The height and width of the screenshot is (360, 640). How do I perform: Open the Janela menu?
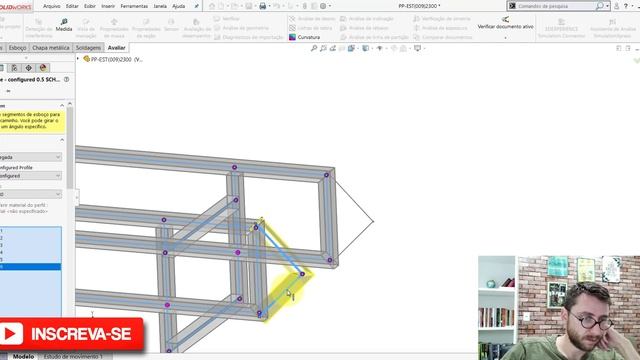(x=160, y=6)
